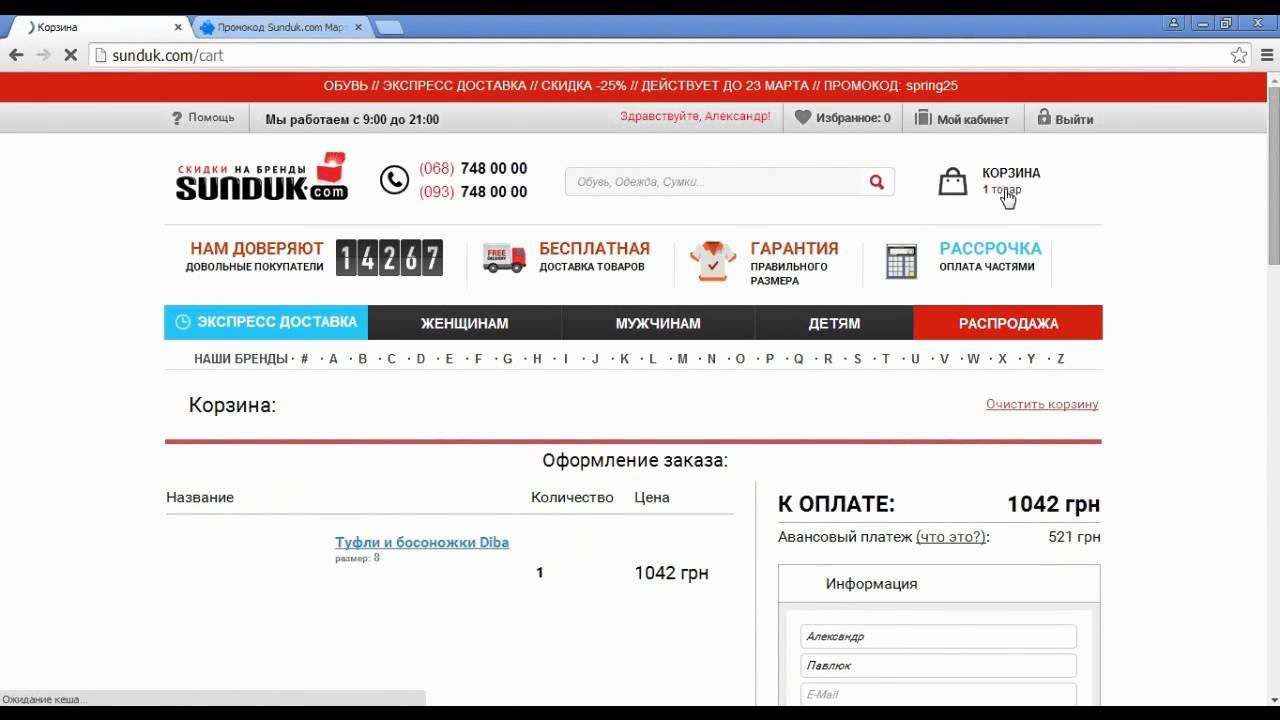The height and width of the screenshot is (720, 1280).
Task: Open the Распродажа section
Action: tap(1008, 323)
